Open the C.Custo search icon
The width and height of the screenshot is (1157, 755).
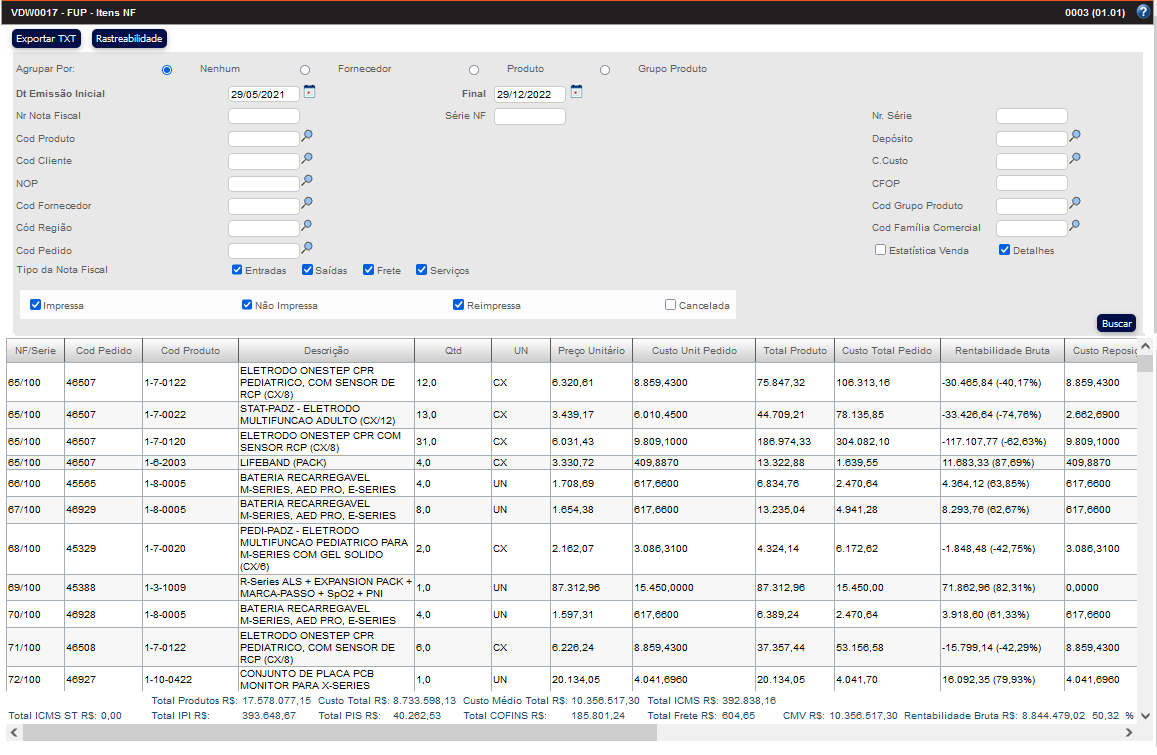pos(1075,158)
